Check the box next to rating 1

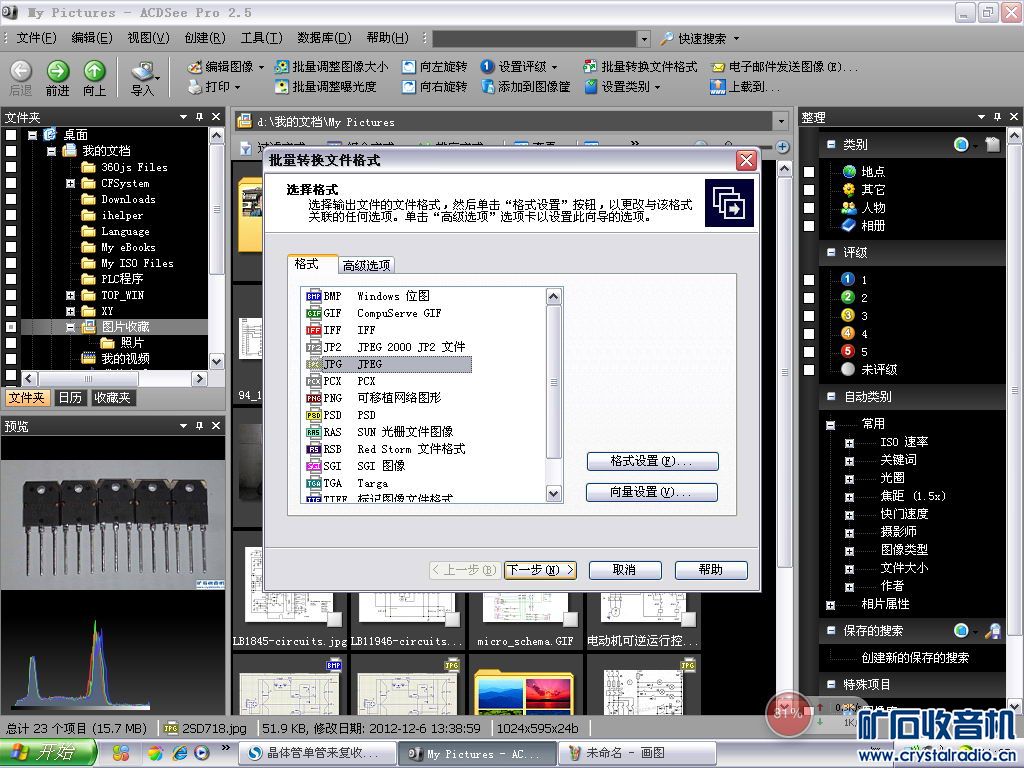pos(809,280)
